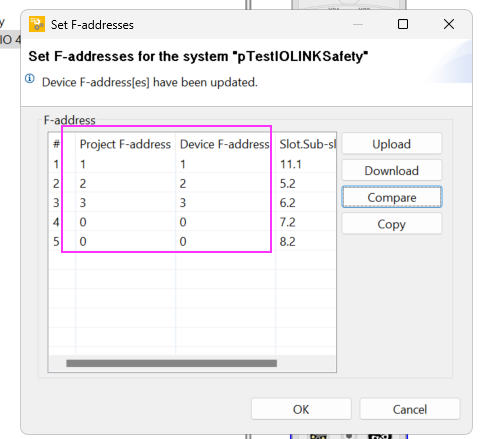Click slot value 8.2
Screen dimensions: 490x439
[x=287, y=241]
